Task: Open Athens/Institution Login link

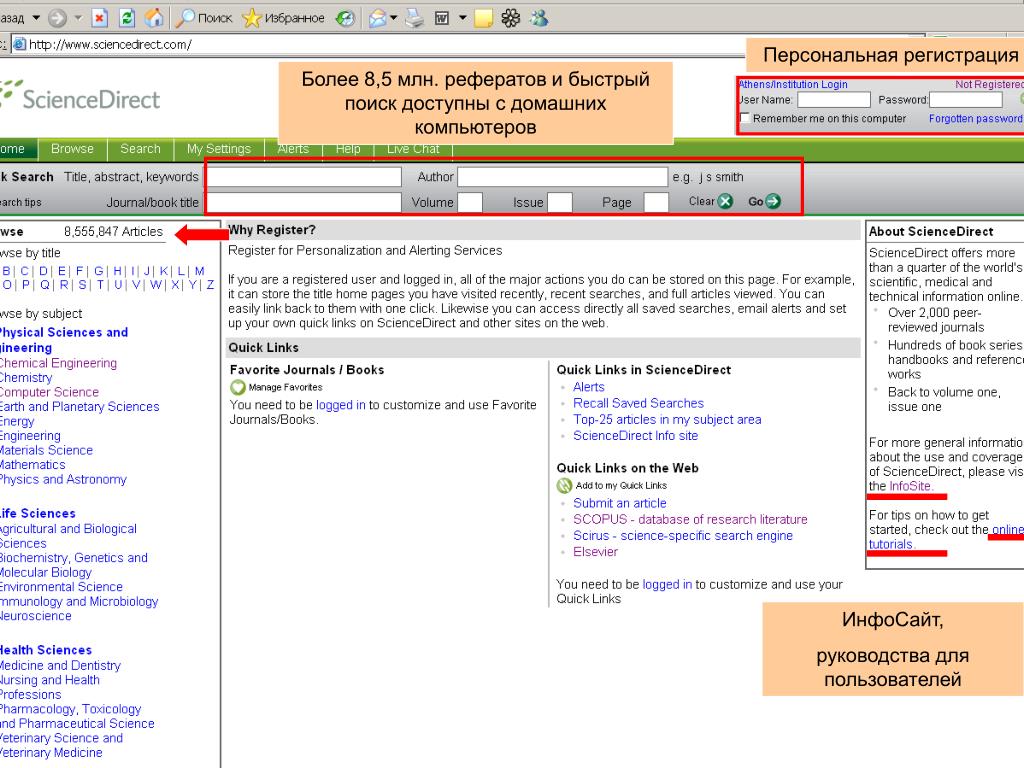Action: [x=793, y=84]
